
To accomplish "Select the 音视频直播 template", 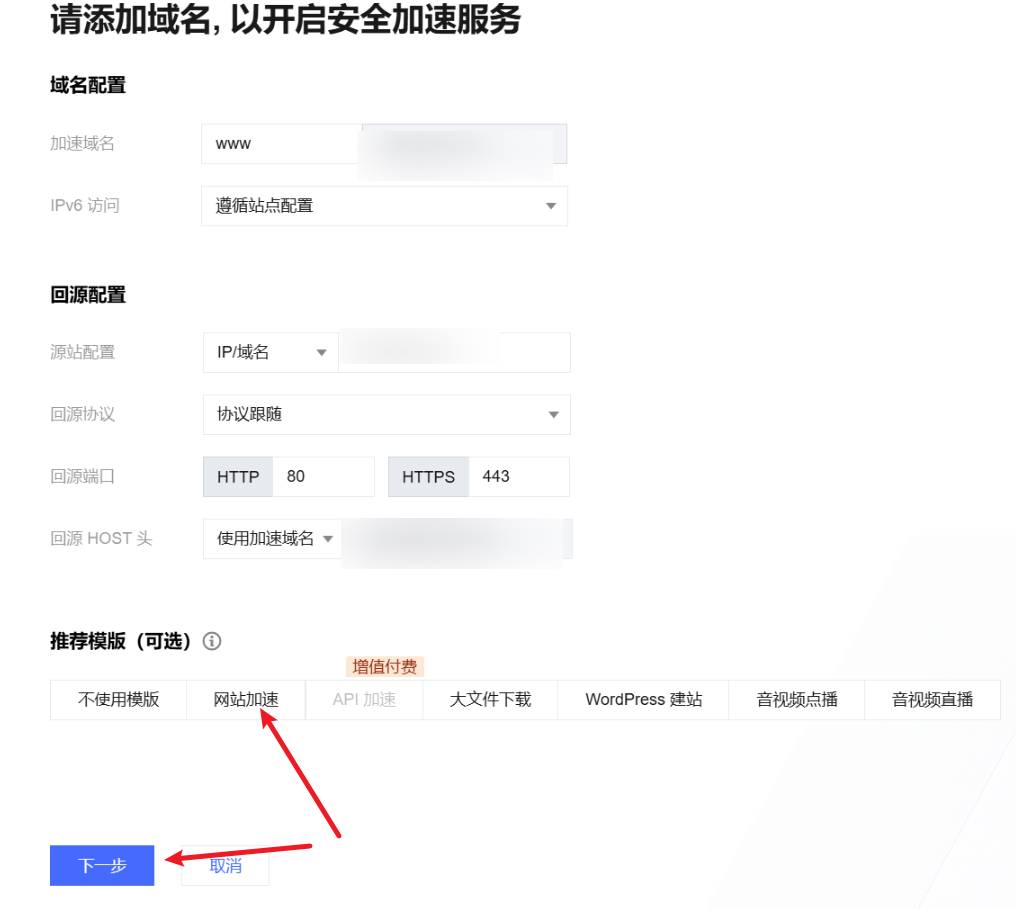I will coord(932,700).
